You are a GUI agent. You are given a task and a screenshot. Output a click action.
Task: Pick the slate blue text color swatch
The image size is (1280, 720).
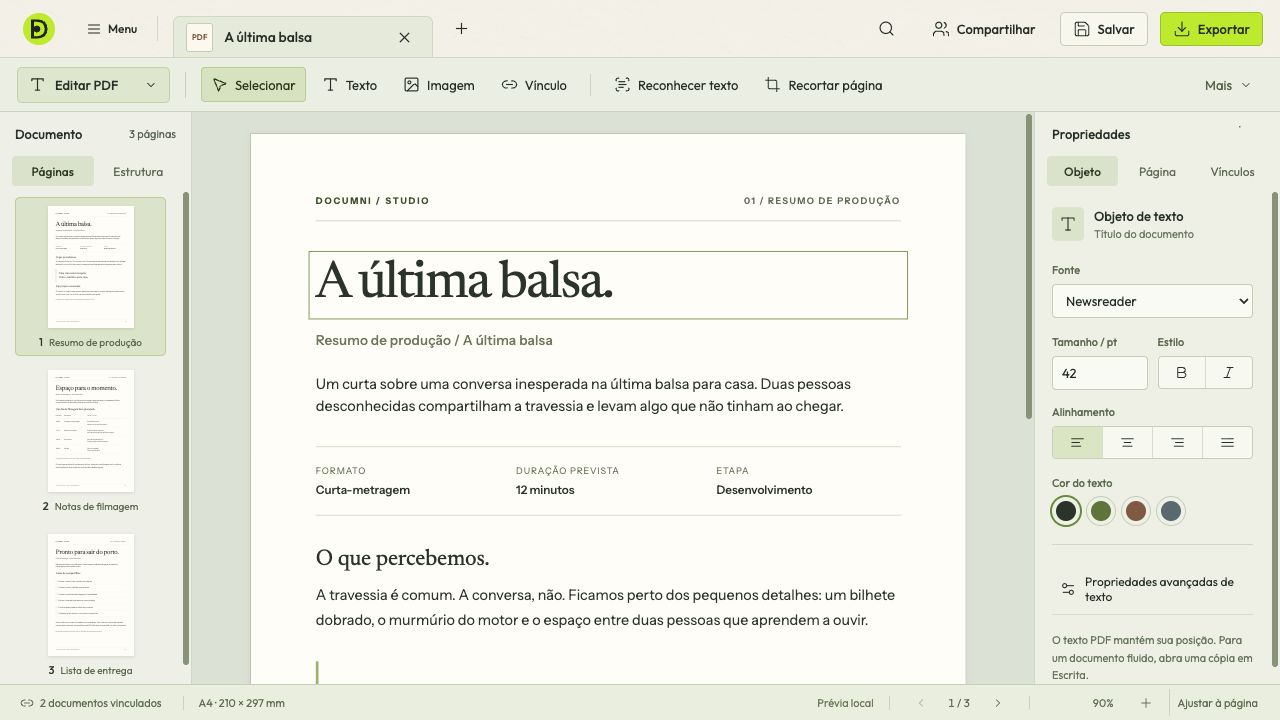coord(1171,511)
